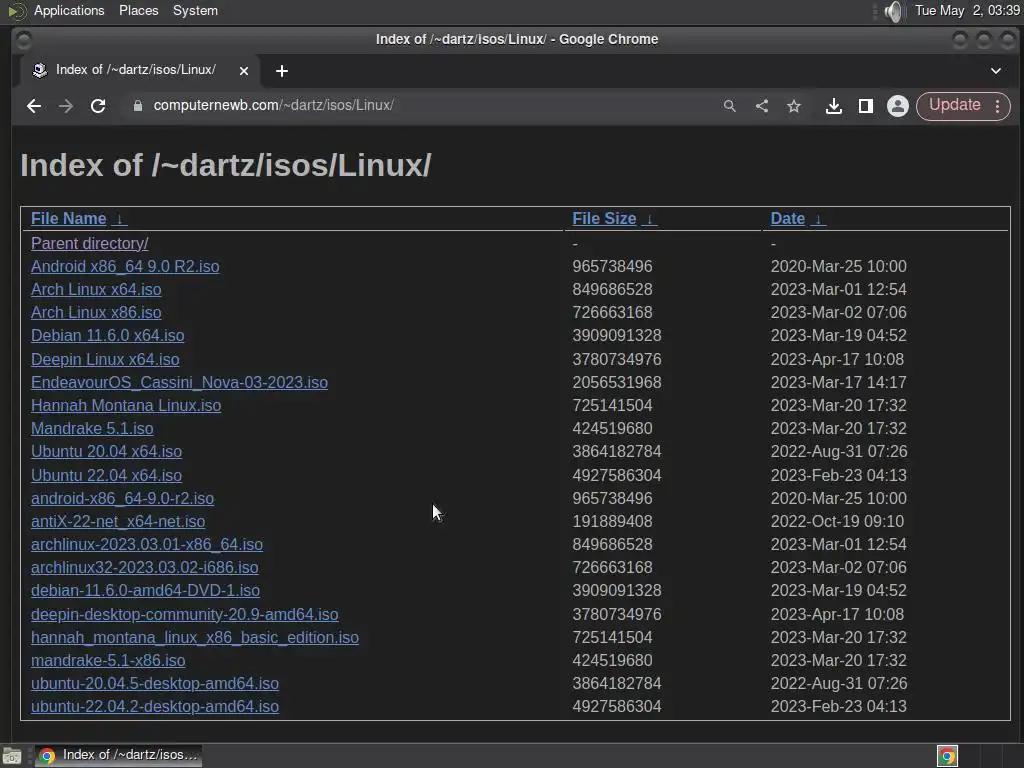Click the show desktop icon in bottom panel
Viewport: 1024px width, 768px height.
point(12,756)
